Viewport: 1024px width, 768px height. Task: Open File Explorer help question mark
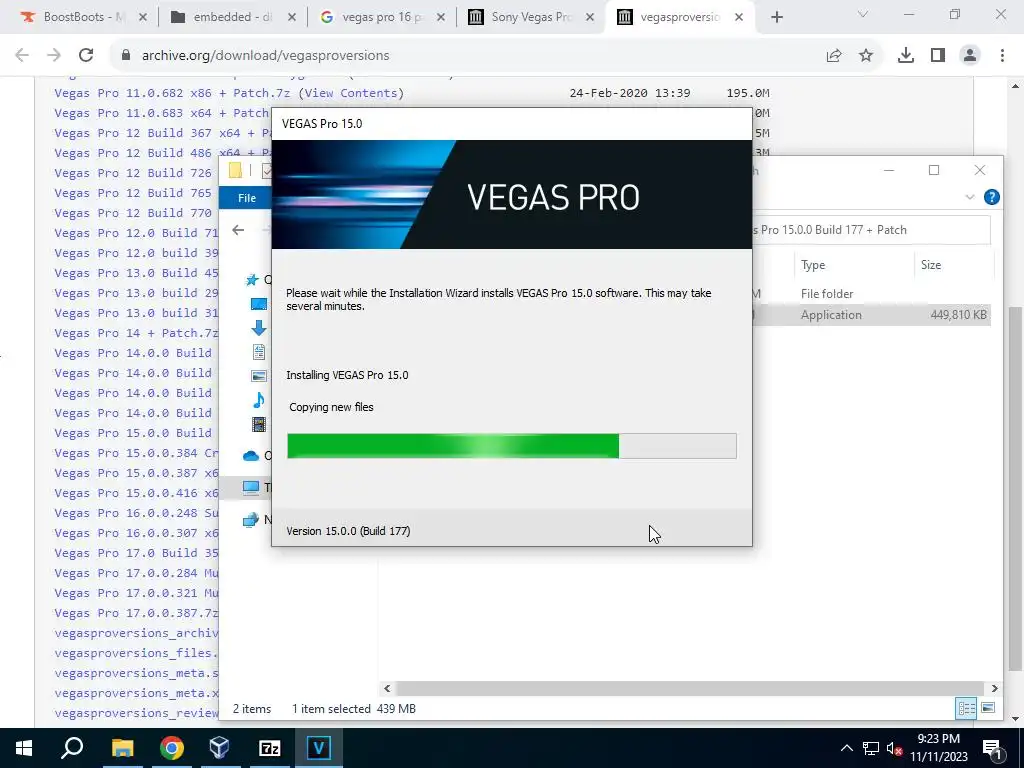(991, 197)
